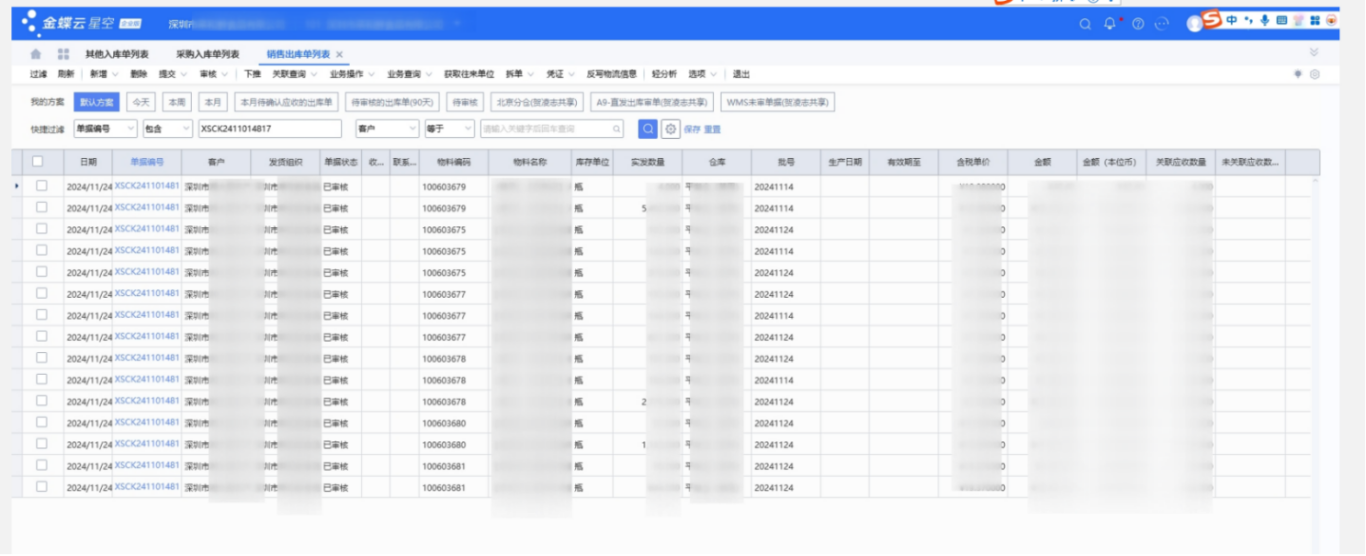Select the WMS未审单据 scheme button
The width and height of the screenshot is (1366, 556).
click(x=778, y=102)
